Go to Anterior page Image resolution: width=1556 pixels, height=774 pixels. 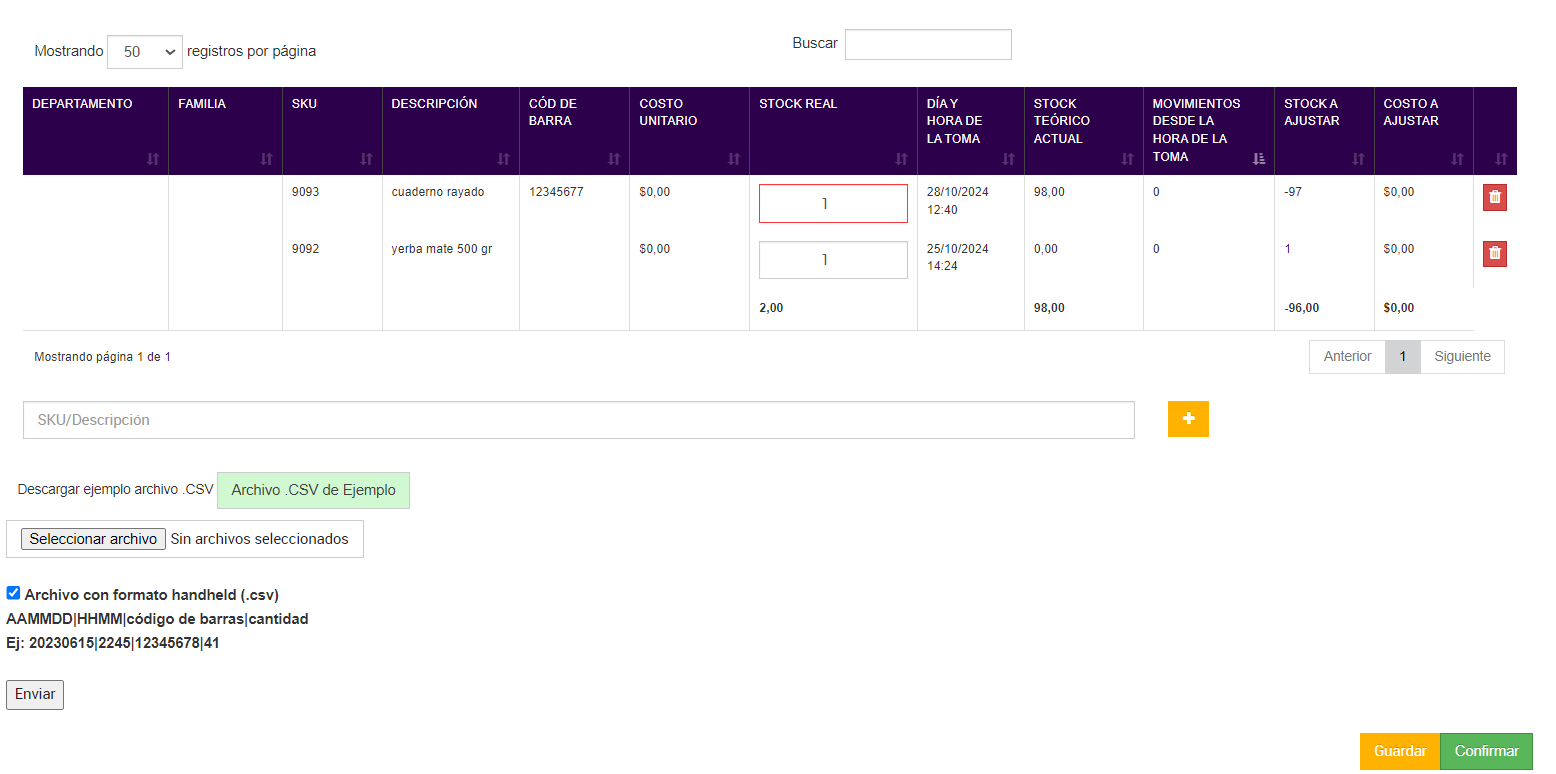click(x=1347, y=357)
